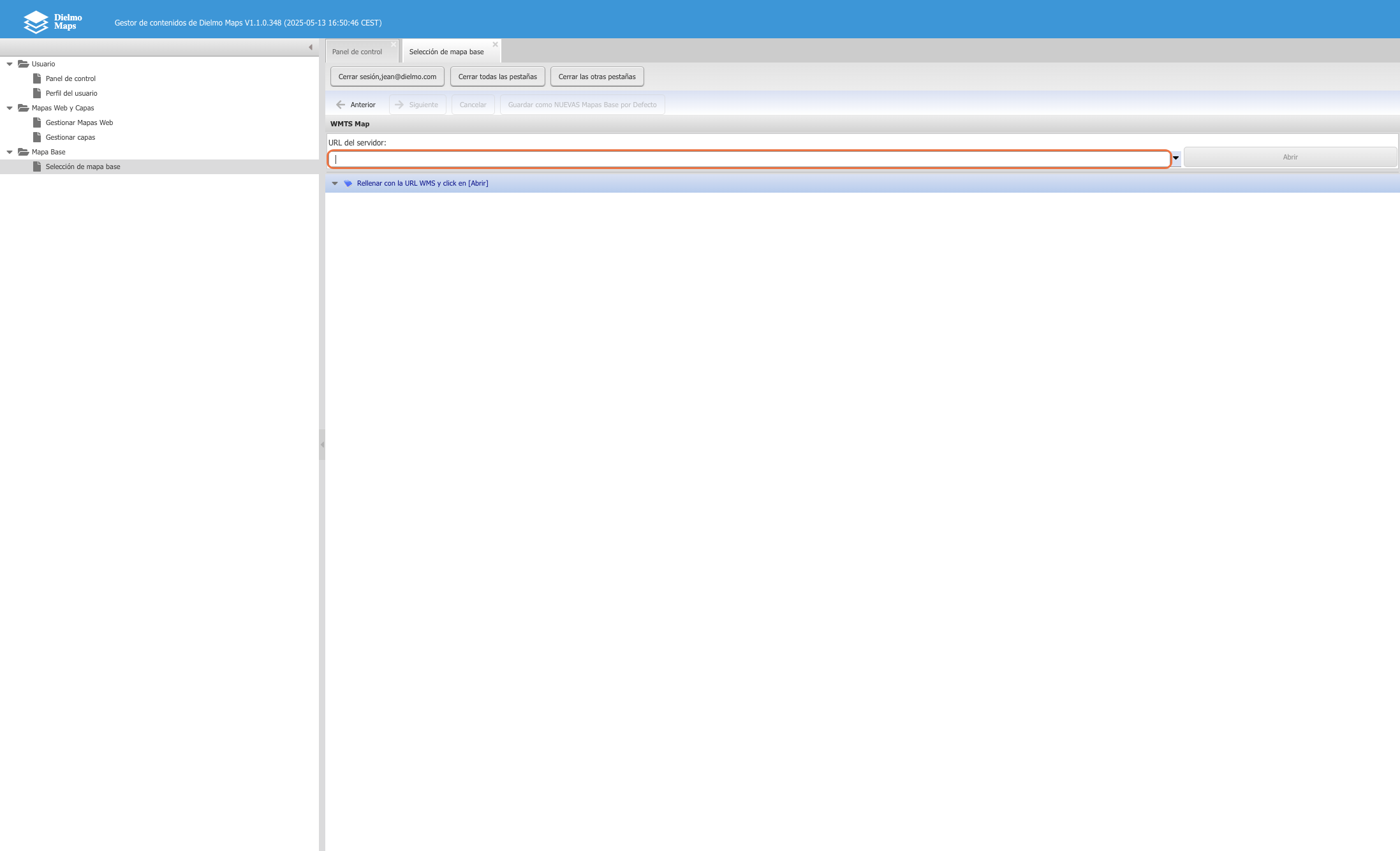Close the Selección de mapa base tab
The width and height of the screenshot is (1400, 851).
click(495, 45)
